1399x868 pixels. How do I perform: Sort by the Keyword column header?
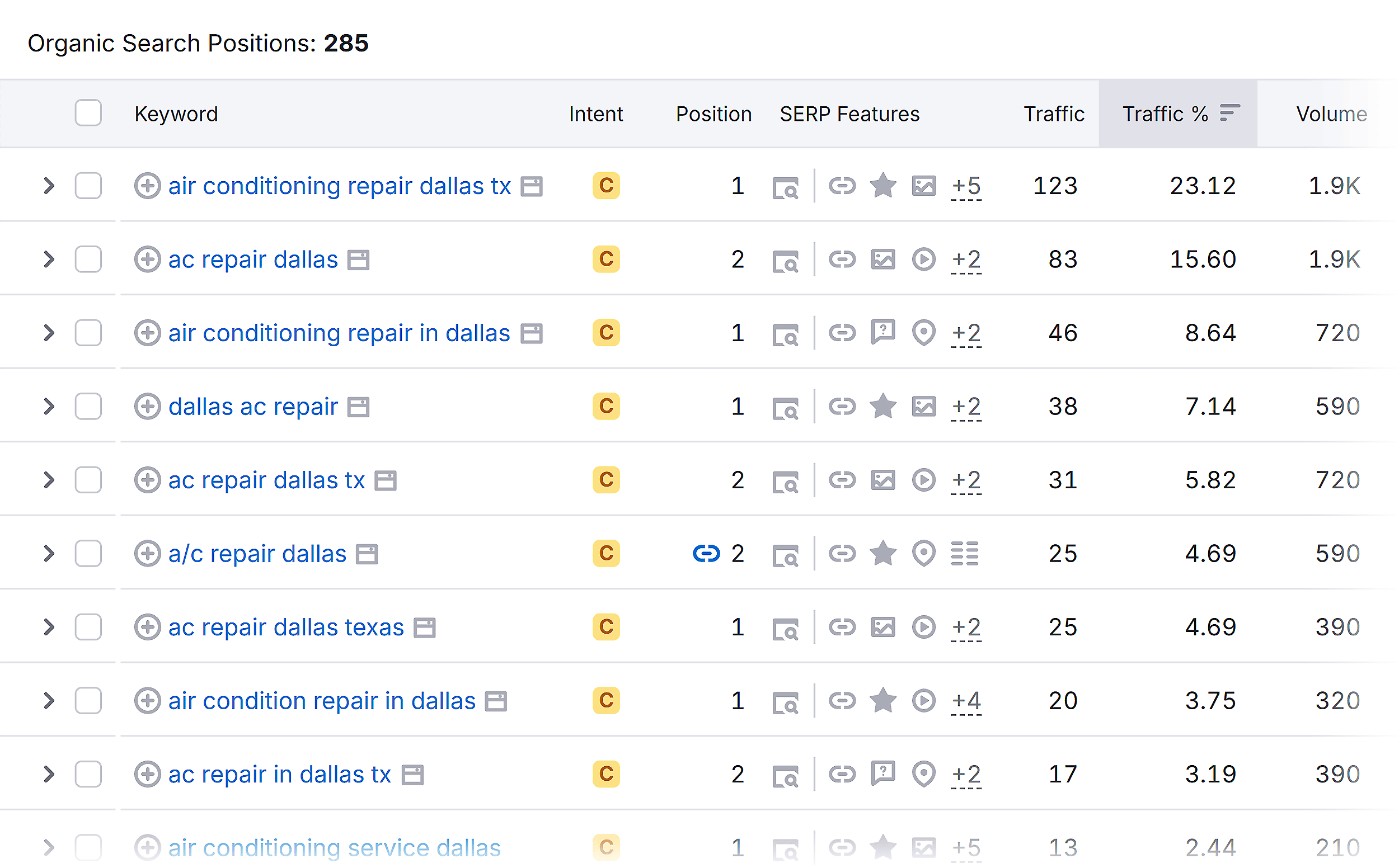point(176,114)
